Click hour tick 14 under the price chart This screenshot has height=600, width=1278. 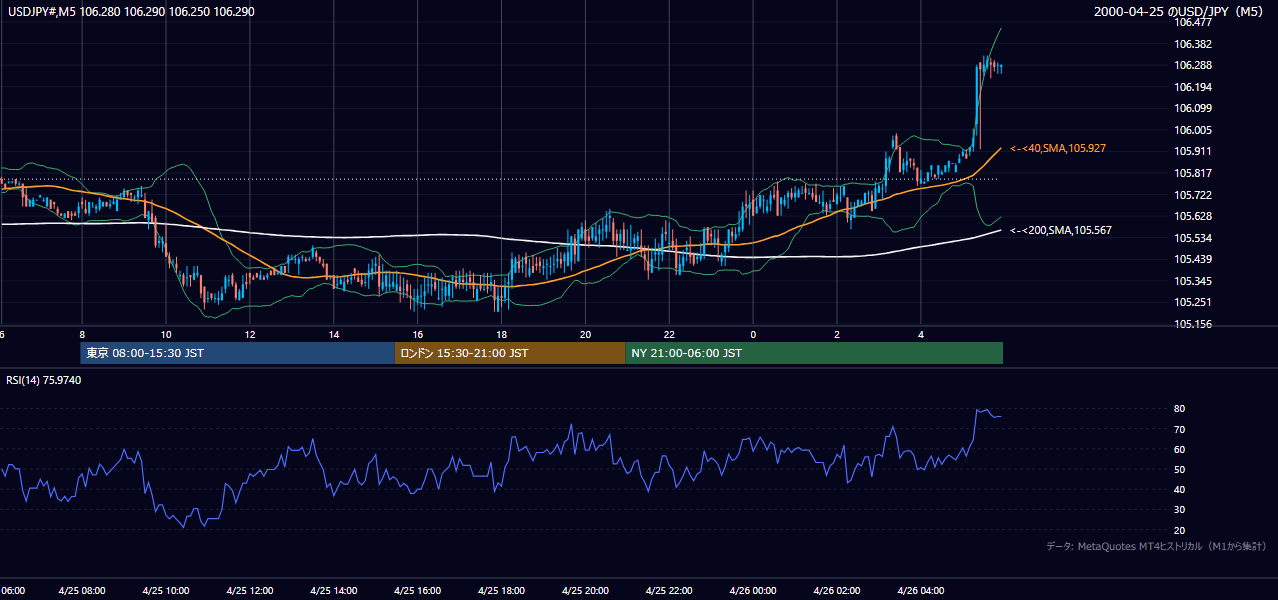click(x=334, y=334)
